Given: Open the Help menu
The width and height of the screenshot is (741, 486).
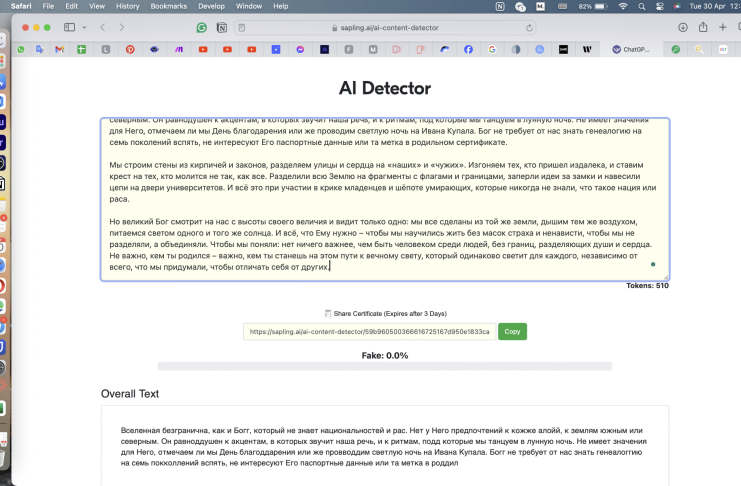Looking at the screenshot, I should [281, 6].
